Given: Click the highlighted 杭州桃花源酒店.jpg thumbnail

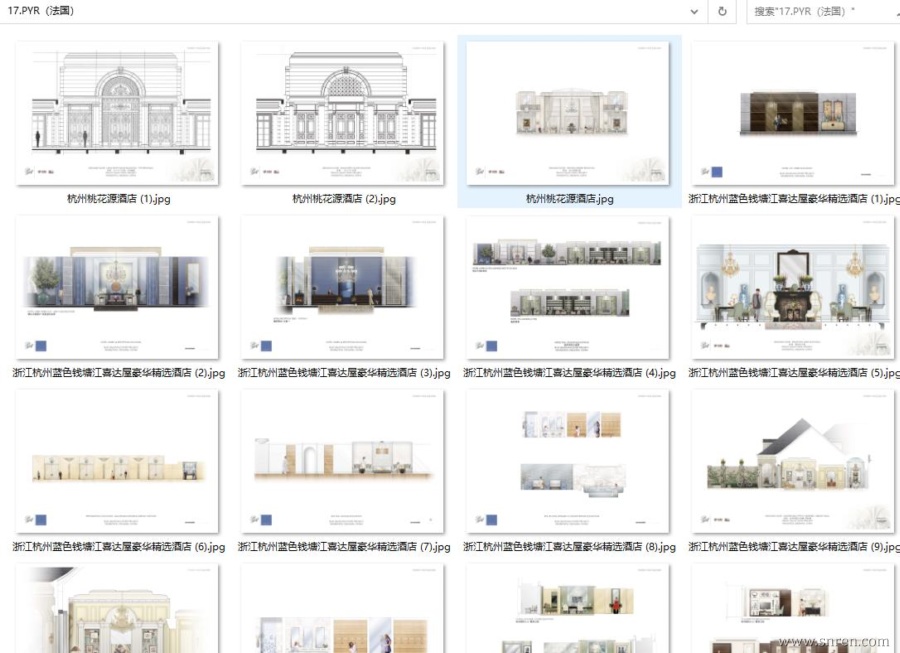Looking at the screenshot, I should coord(568,113).
